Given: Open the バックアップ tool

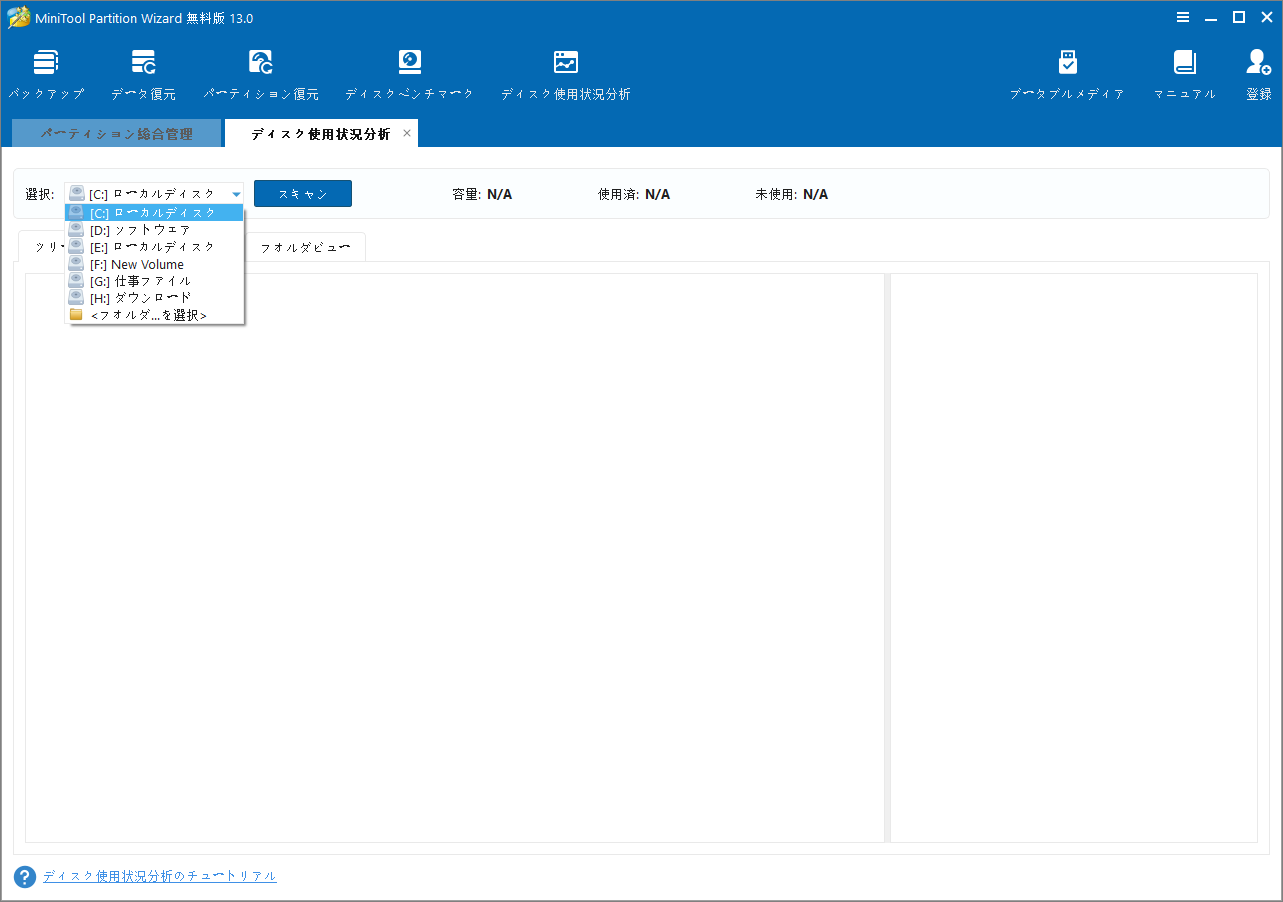Looking at the screenshot, I should click(46, 72).
